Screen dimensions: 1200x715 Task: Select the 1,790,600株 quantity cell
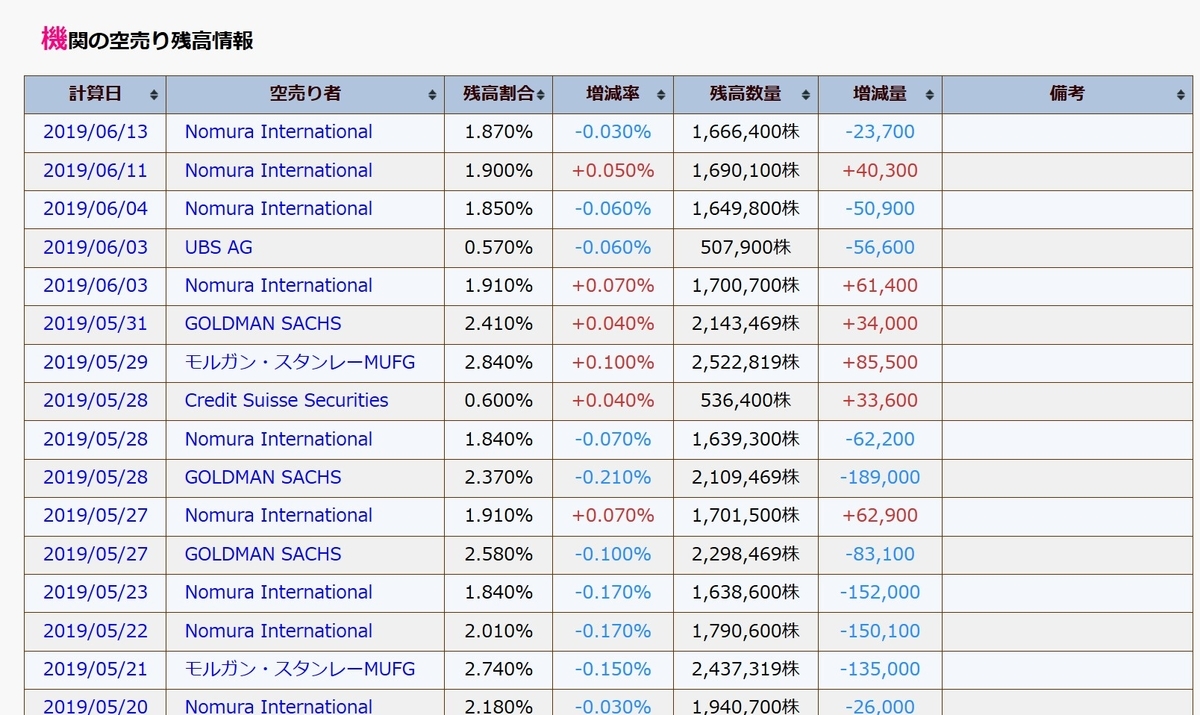coord(746,631)
